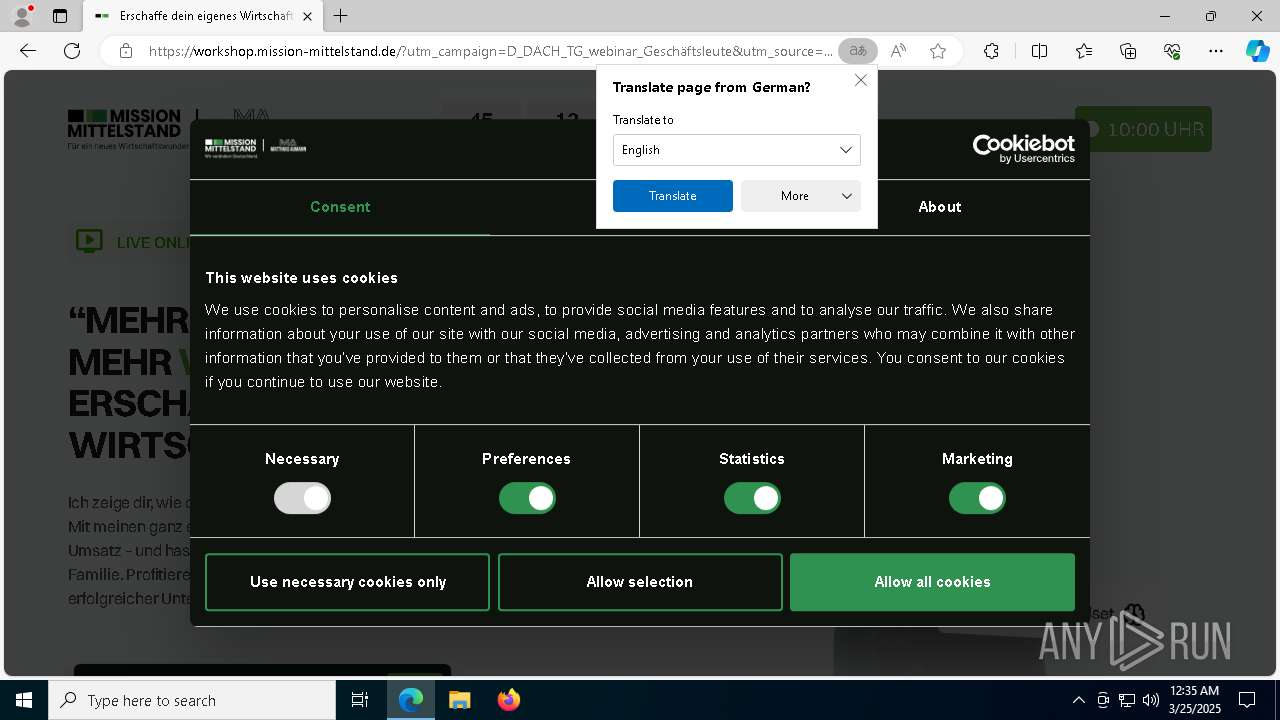Click the Cookiebot by Usercentrics logo
The width and height of the screenshot is (1280, 720).
tap(1024, 148)
